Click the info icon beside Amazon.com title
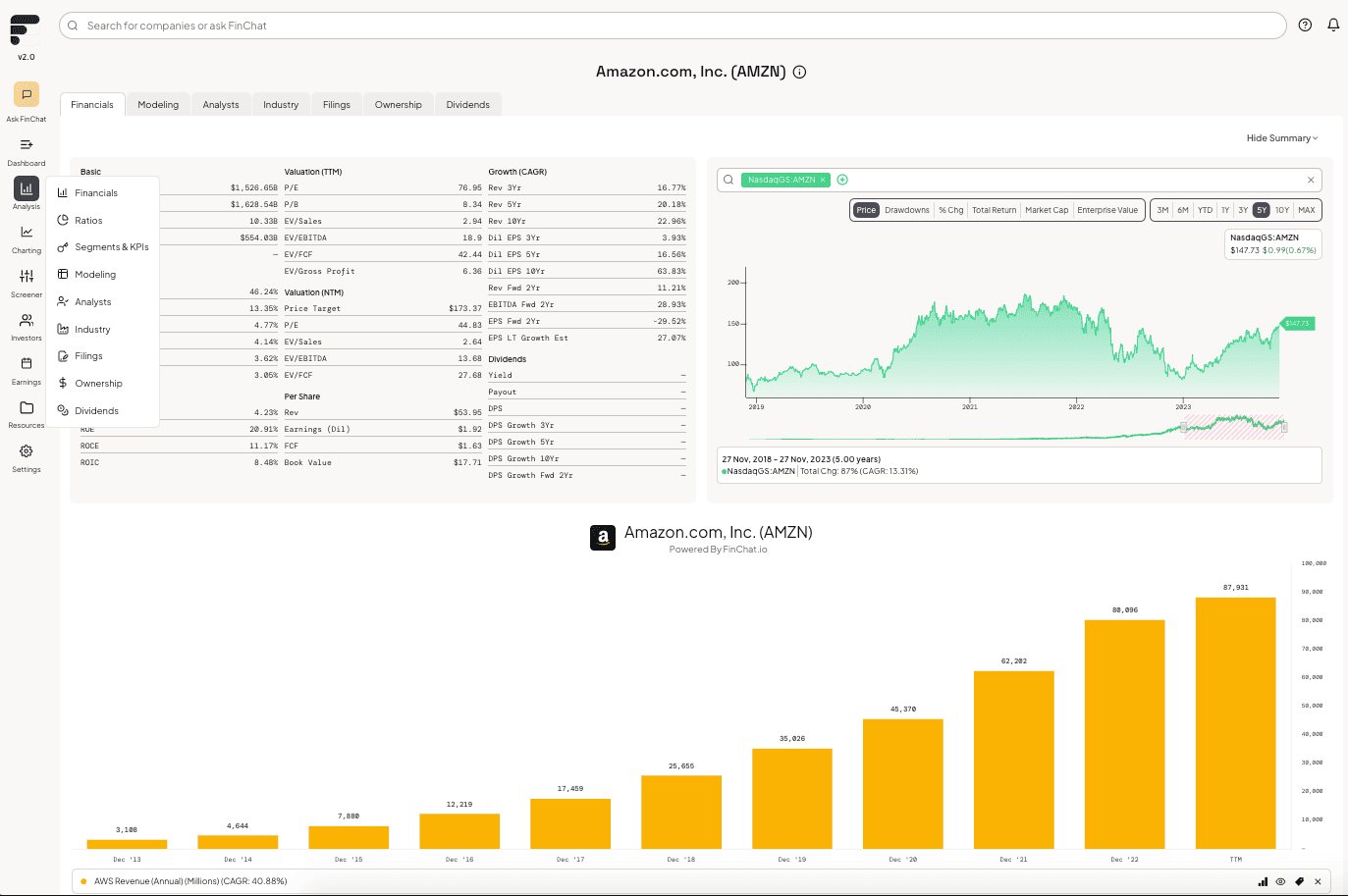Viewport: 1348px width, 896px height. (x=799, y=72)
